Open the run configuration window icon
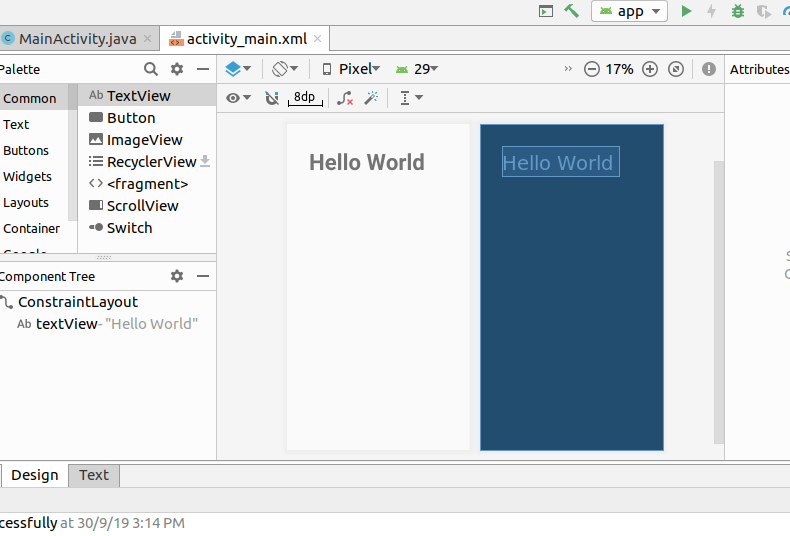Viewport: 790px width, 536px height. click(546, 11)
